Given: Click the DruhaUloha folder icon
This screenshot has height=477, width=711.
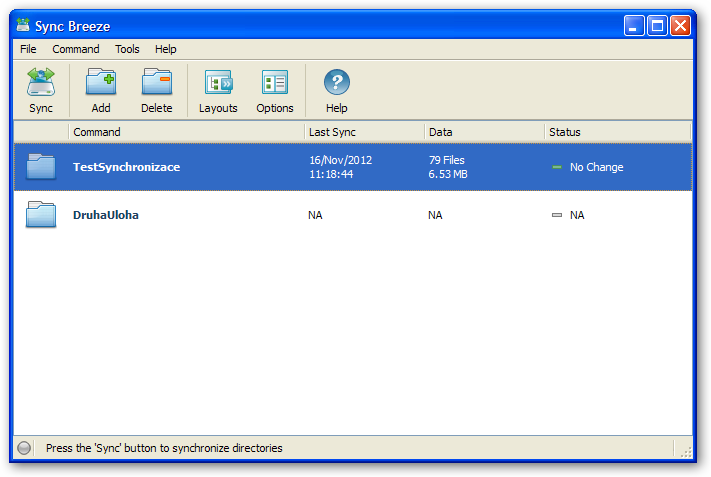Looking at the screenshot, I should 41,214.
